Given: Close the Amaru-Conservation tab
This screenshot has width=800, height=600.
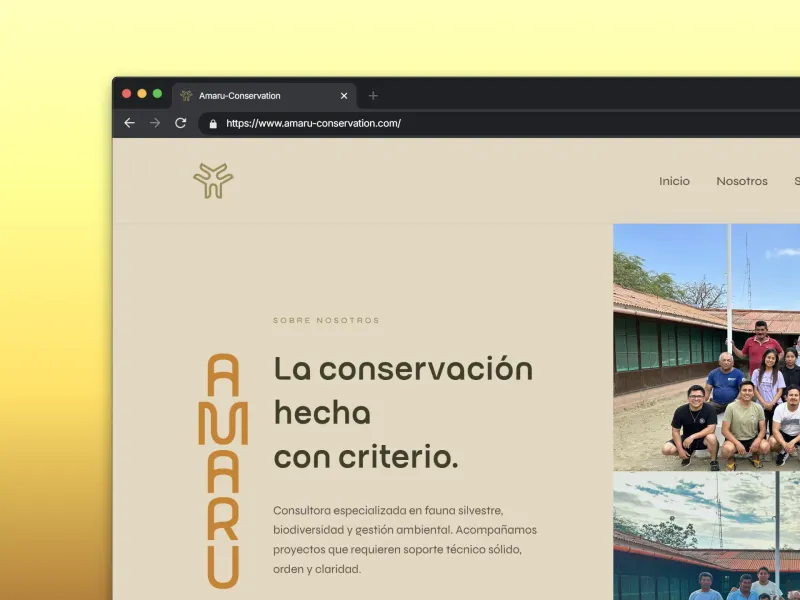Looking at the screenshot, I should click(344, 95).
